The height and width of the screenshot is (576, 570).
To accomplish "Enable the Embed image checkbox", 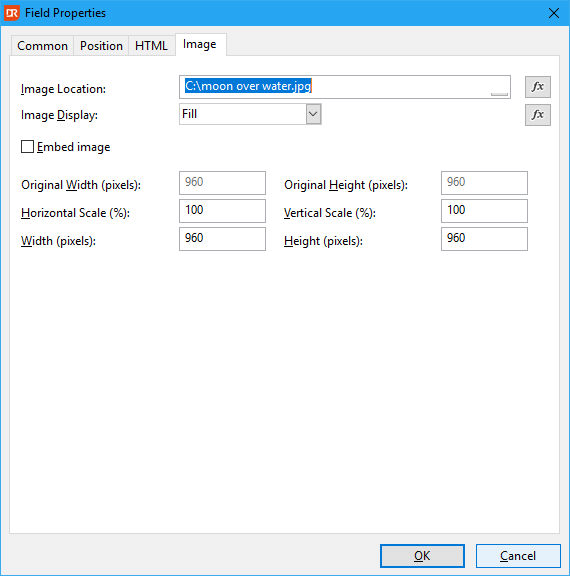I will pyautogui.click(x=28, y=147).
